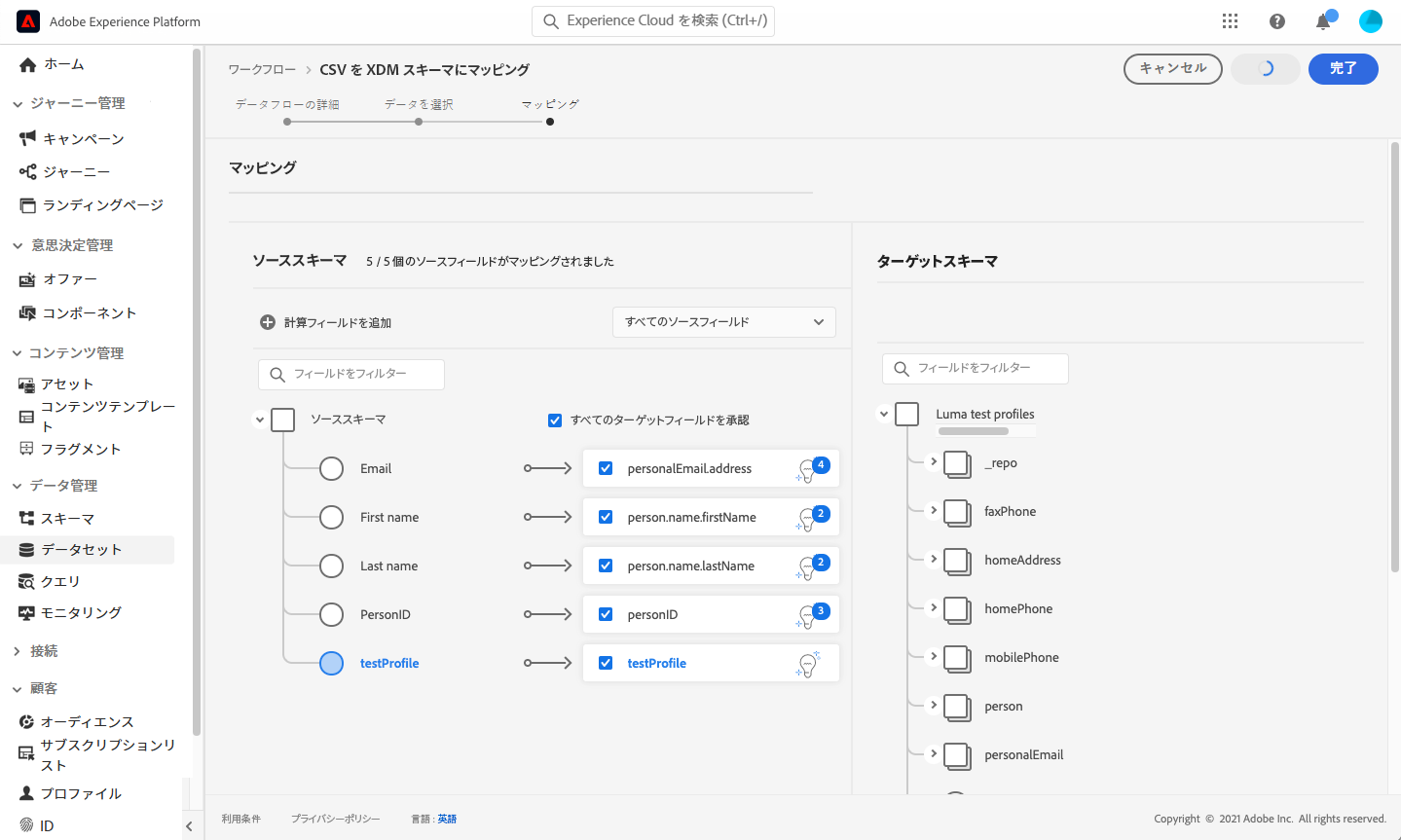The width and height of the screenshot is (1401, 840).
Task: Click the キャンペーン megaphone icon
Action: (27, 138)
